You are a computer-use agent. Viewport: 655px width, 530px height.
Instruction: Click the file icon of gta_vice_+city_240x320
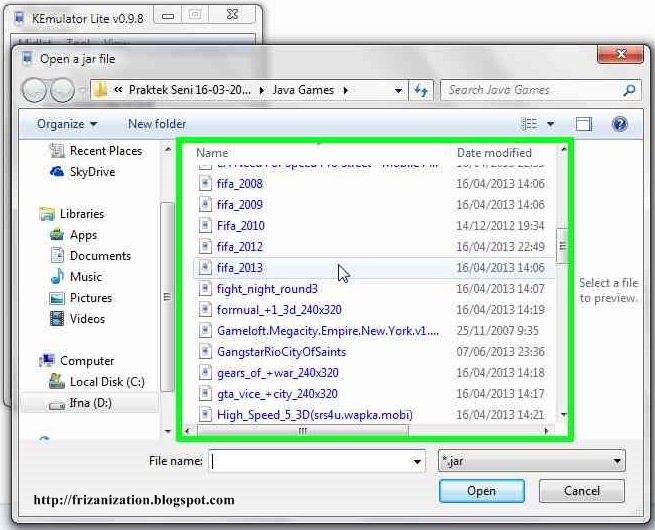[x=205, y=393]
